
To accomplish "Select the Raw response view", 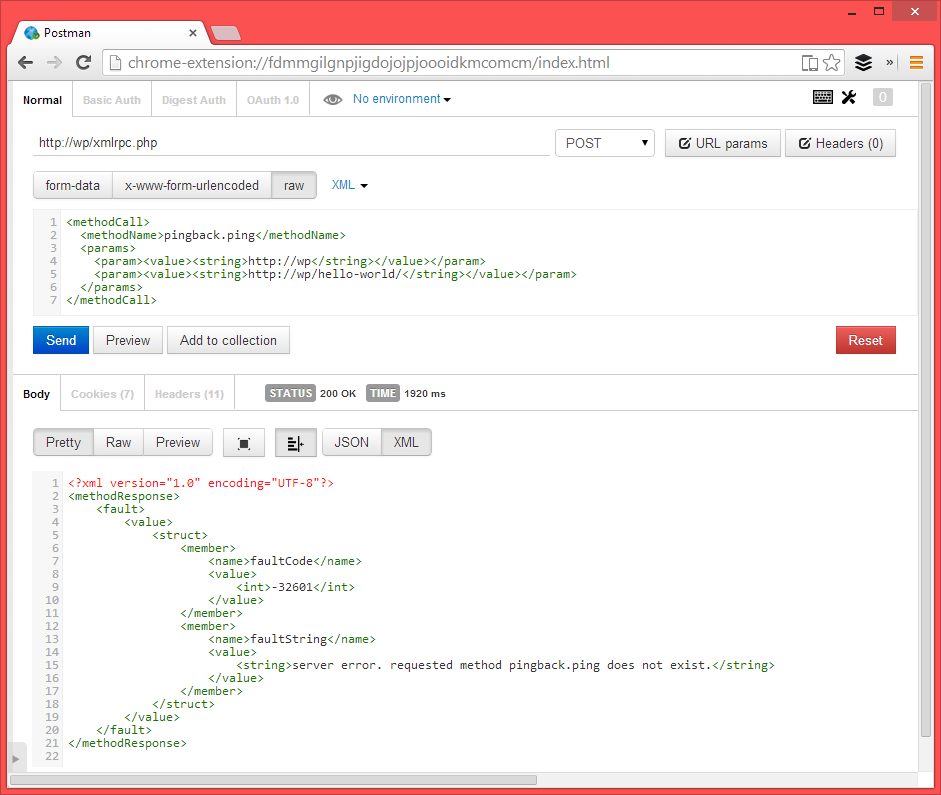I will 118,443.
